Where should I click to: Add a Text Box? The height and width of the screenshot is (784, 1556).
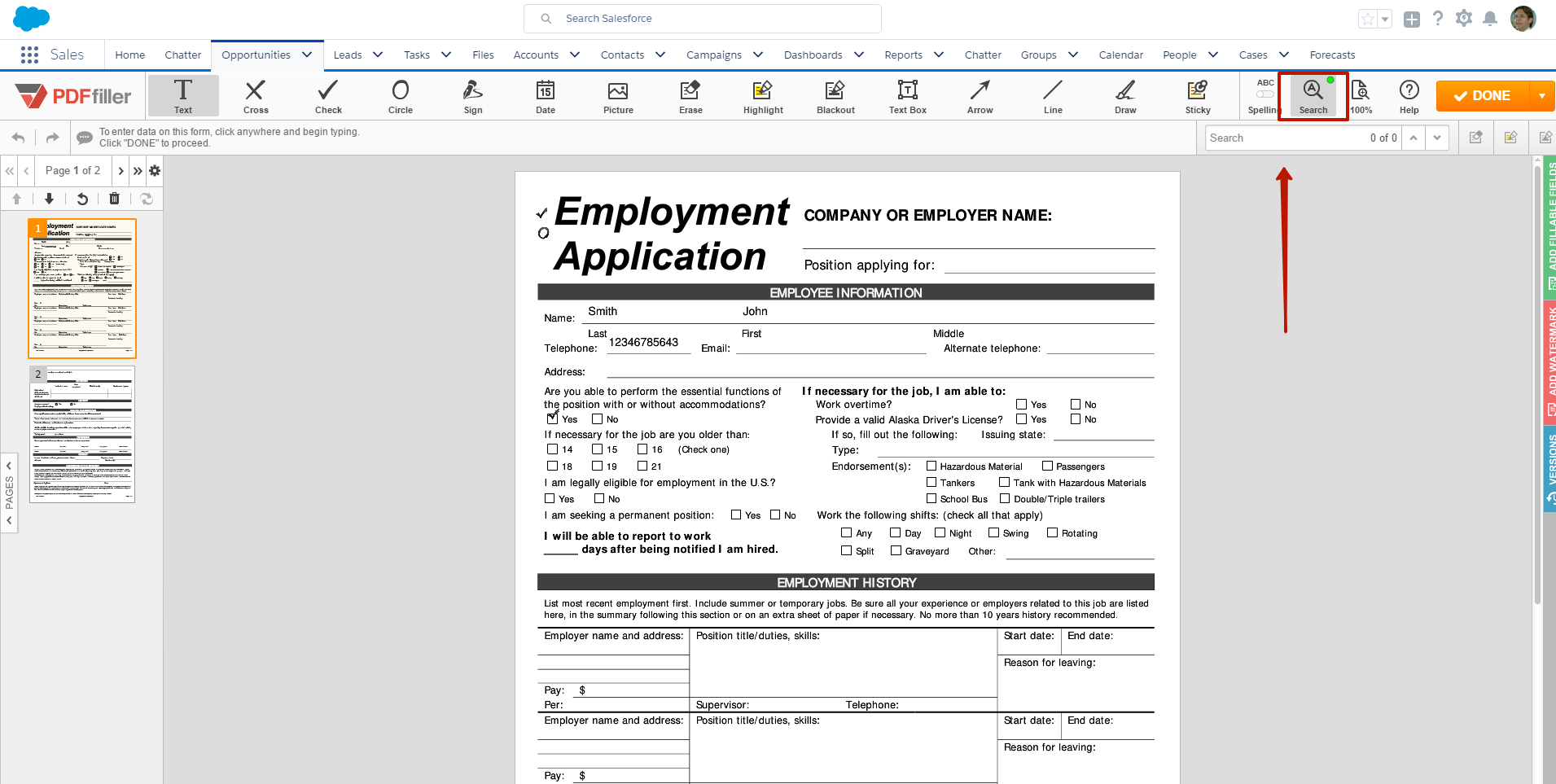click(908, 95)
